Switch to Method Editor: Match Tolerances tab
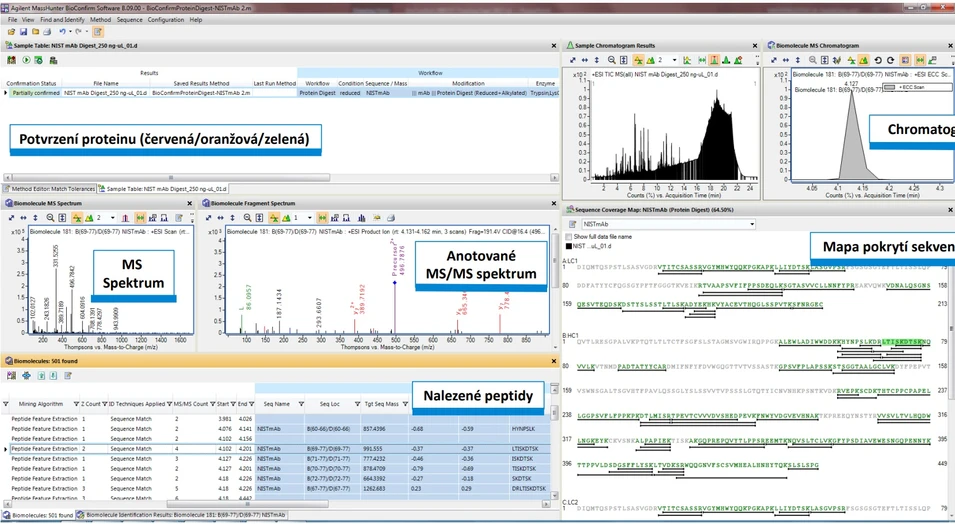Screen dimensions: 955x524 tap(50, 188)
